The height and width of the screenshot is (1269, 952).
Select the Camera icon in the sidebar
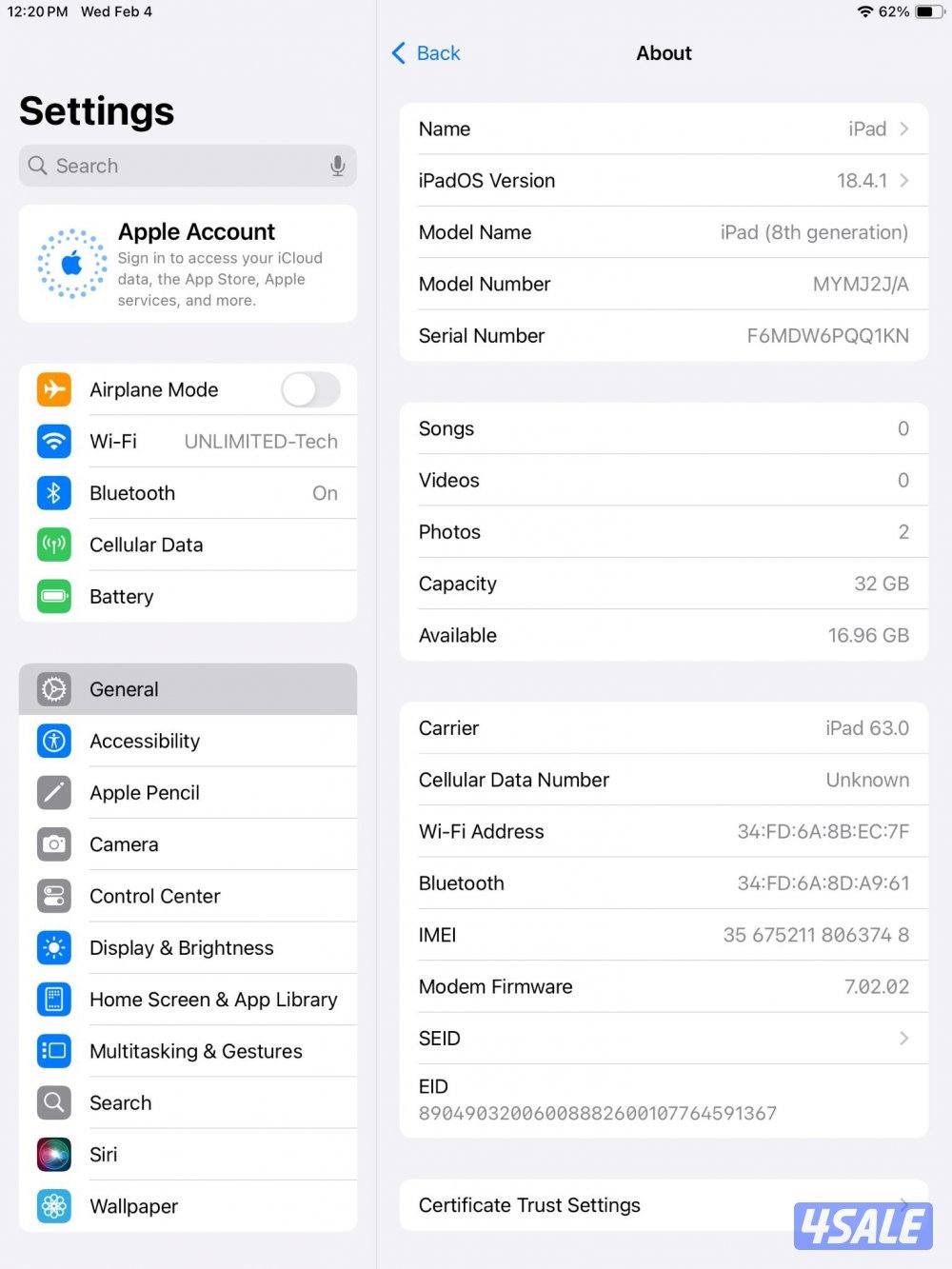[54, 843]
